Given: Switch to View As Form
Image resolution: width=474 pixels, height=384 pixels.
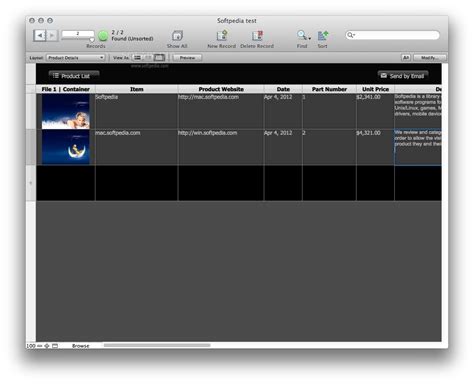Looking at the screenshot, I should 137,58.
